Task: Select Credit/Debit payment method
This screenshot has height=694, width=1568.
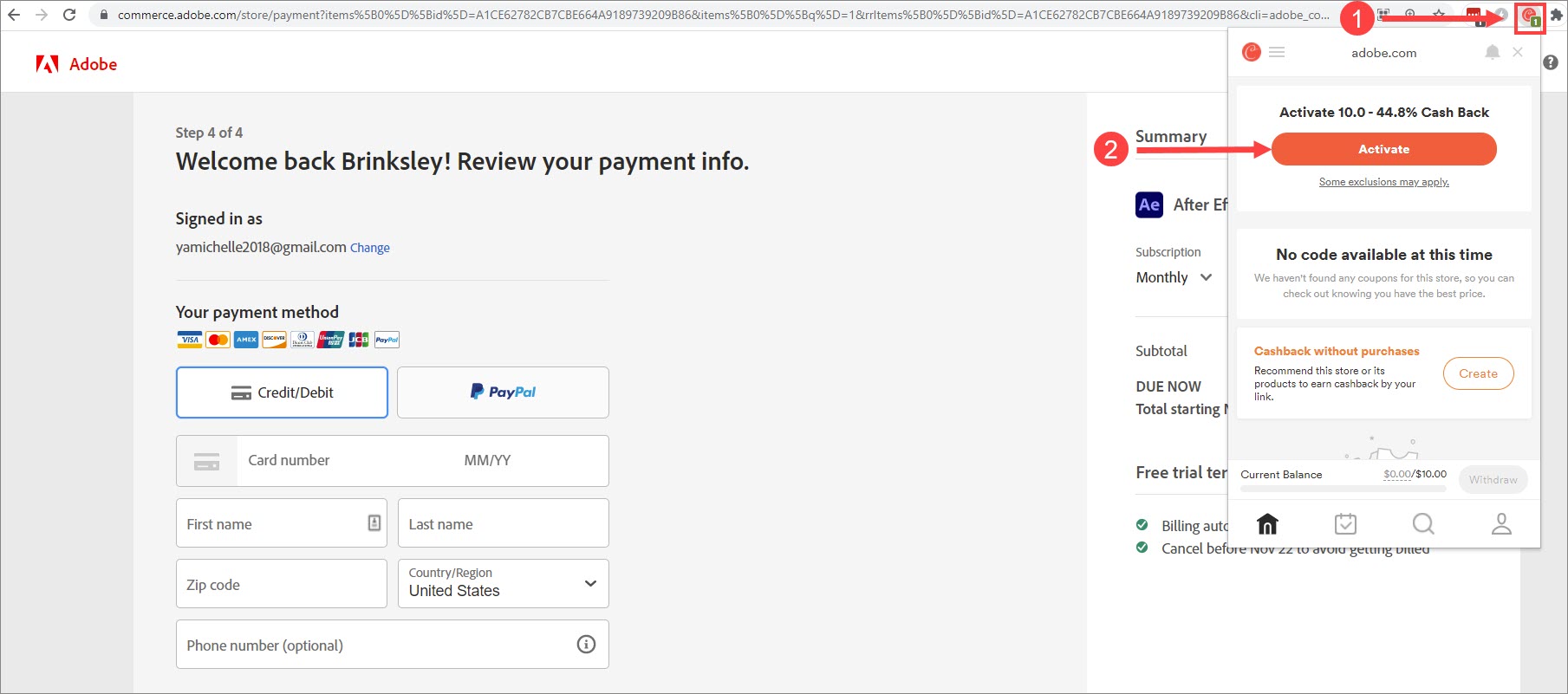Action: point(282,392)
